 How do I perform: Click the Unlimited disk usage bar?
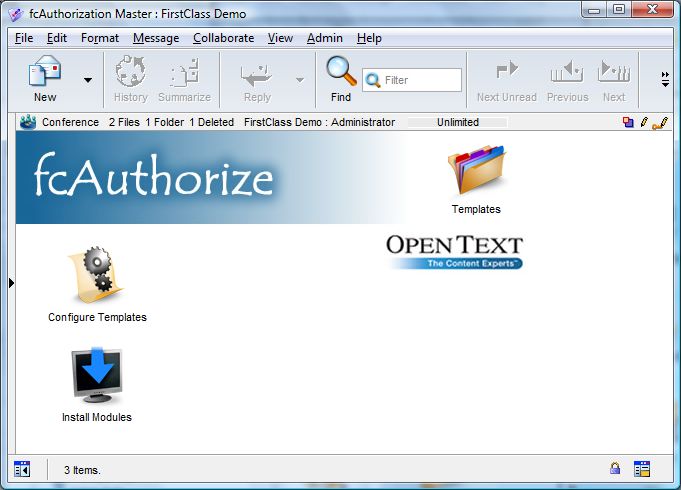pos(457,122)
